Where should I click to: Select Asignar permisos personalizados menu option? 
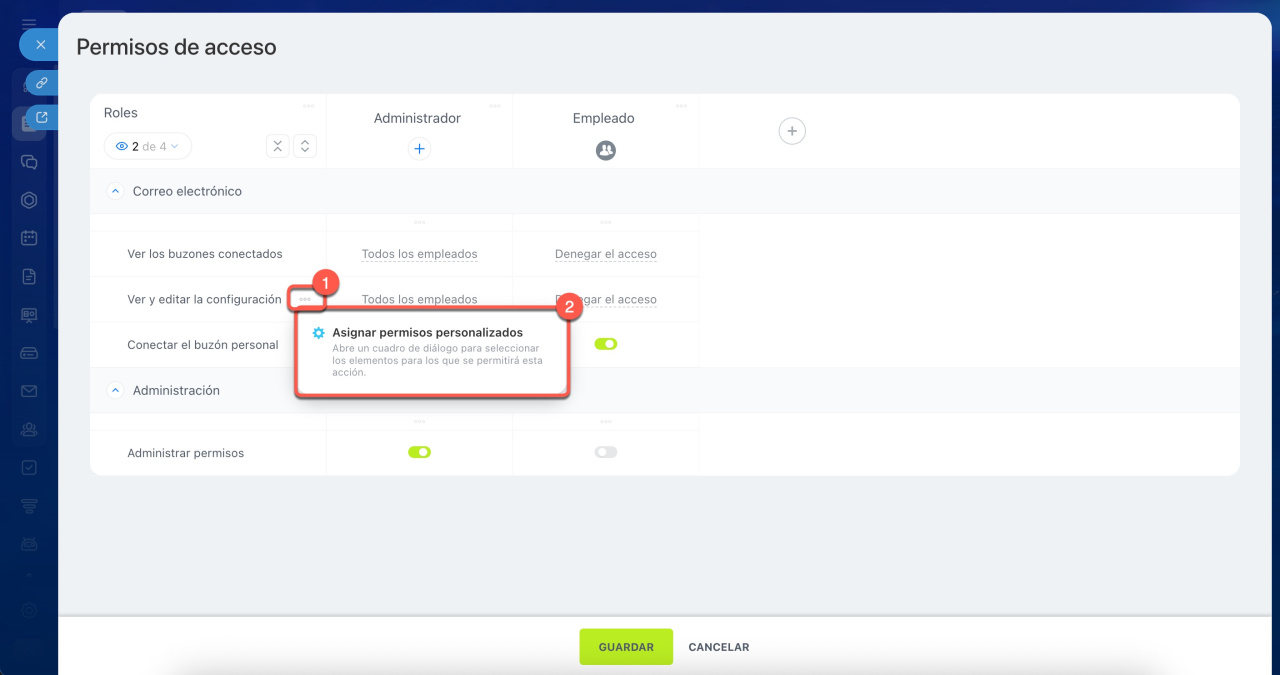tap(427, 333)
